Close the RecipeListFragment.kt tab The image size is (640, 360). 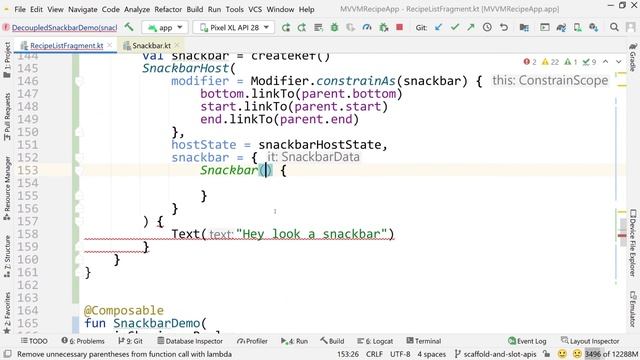coord(110,45)
